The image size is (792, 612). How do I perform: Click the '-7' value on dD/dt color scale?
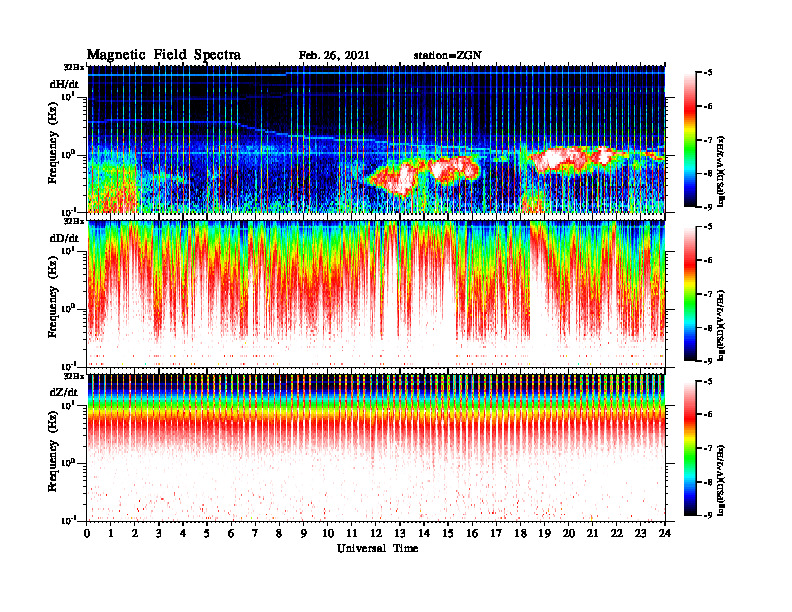[708, 294]
